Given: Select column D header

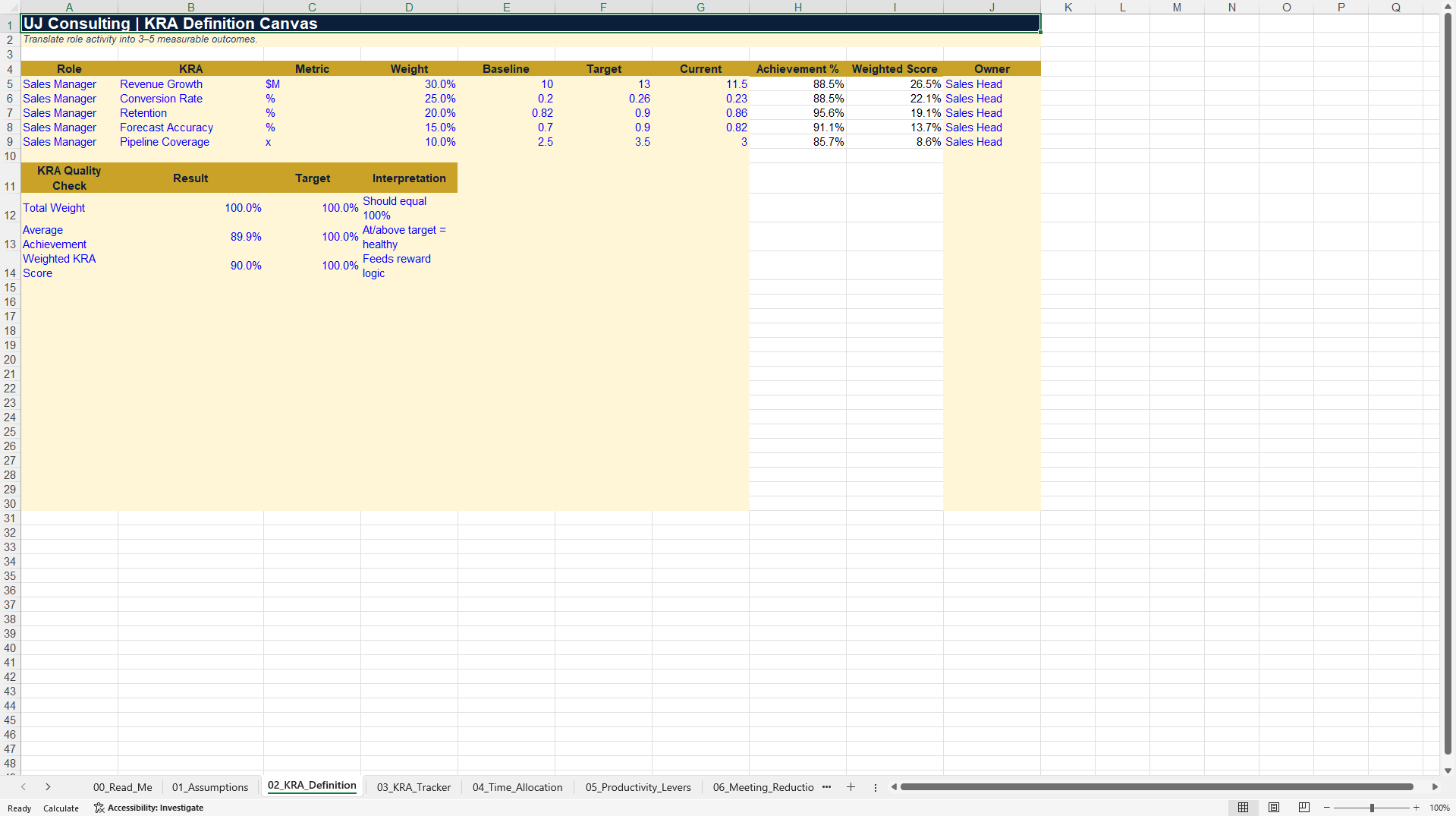Looking at the screenshot, I should click(409, 7).
